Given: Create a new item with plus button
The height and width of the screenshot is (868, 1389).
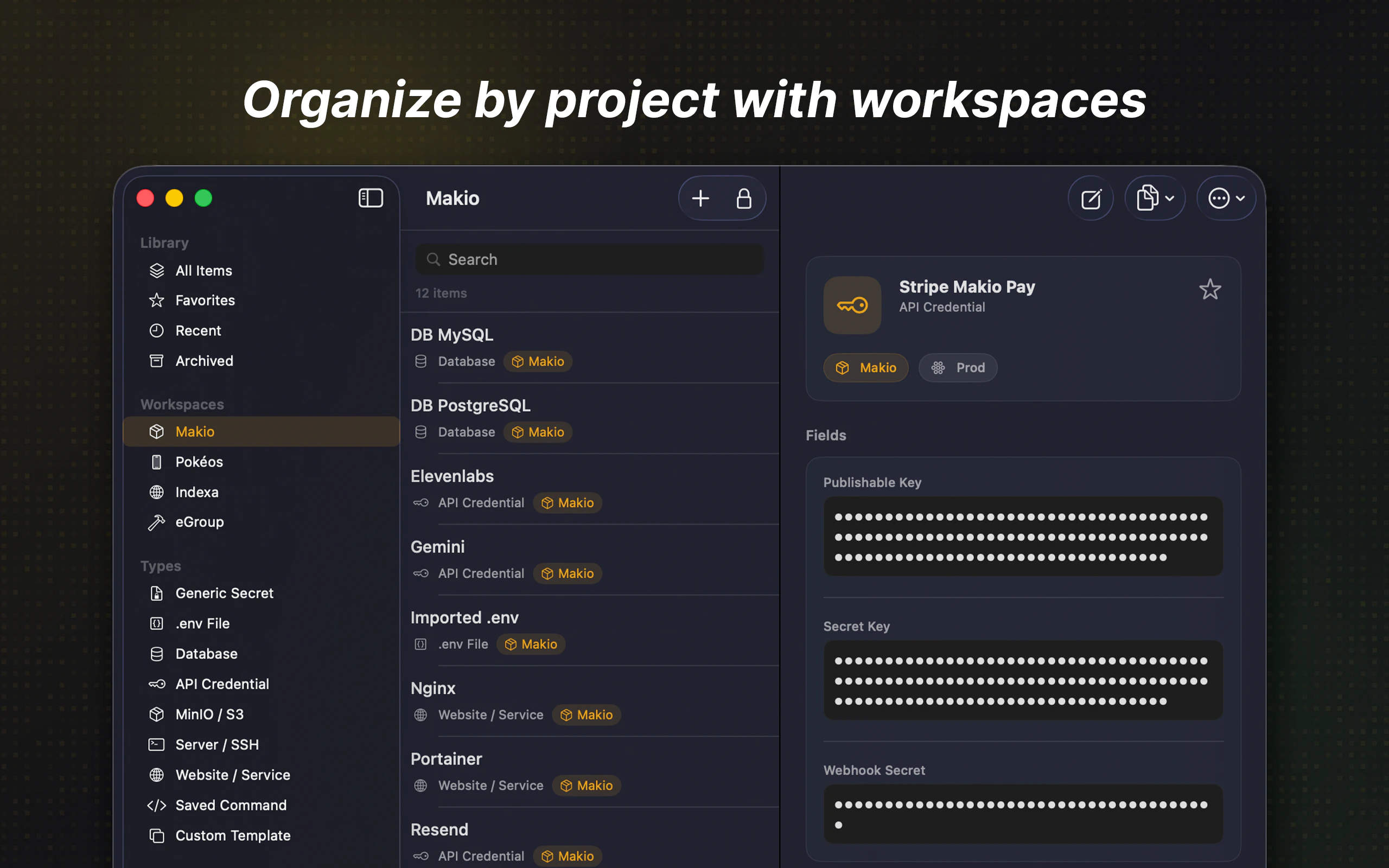Looking at the screenshot, I should pyautogui.click(x=700, y=197).
